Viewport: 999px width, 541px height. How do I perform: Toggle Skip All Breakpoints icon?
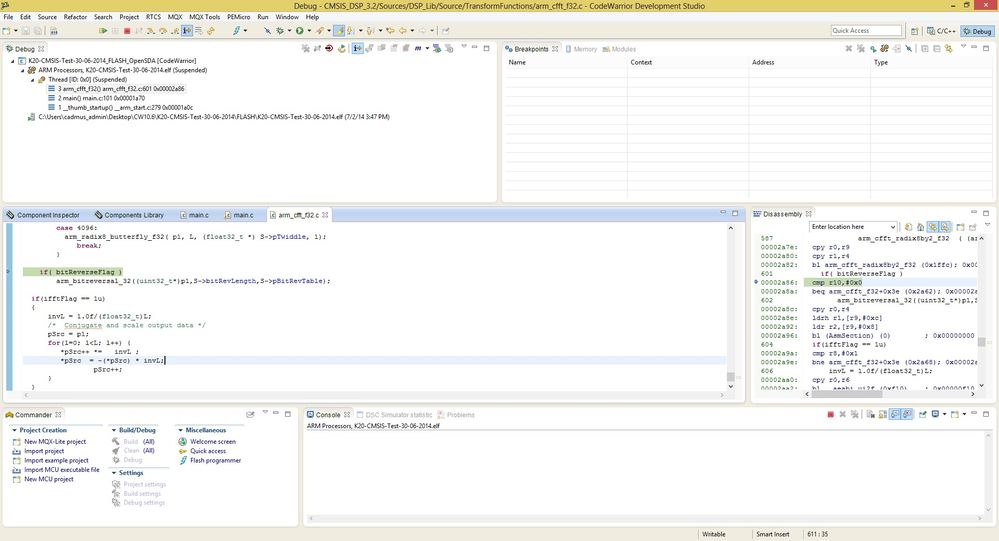pyautogui.click(x=909, y=48)
